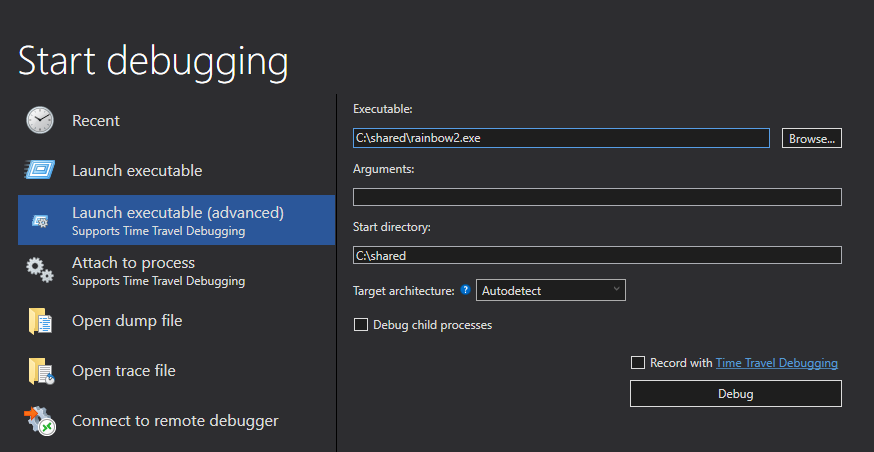Click the Recent clock icon
The width and height of the screenshot is (874, 452).
[x=40, y=120]
